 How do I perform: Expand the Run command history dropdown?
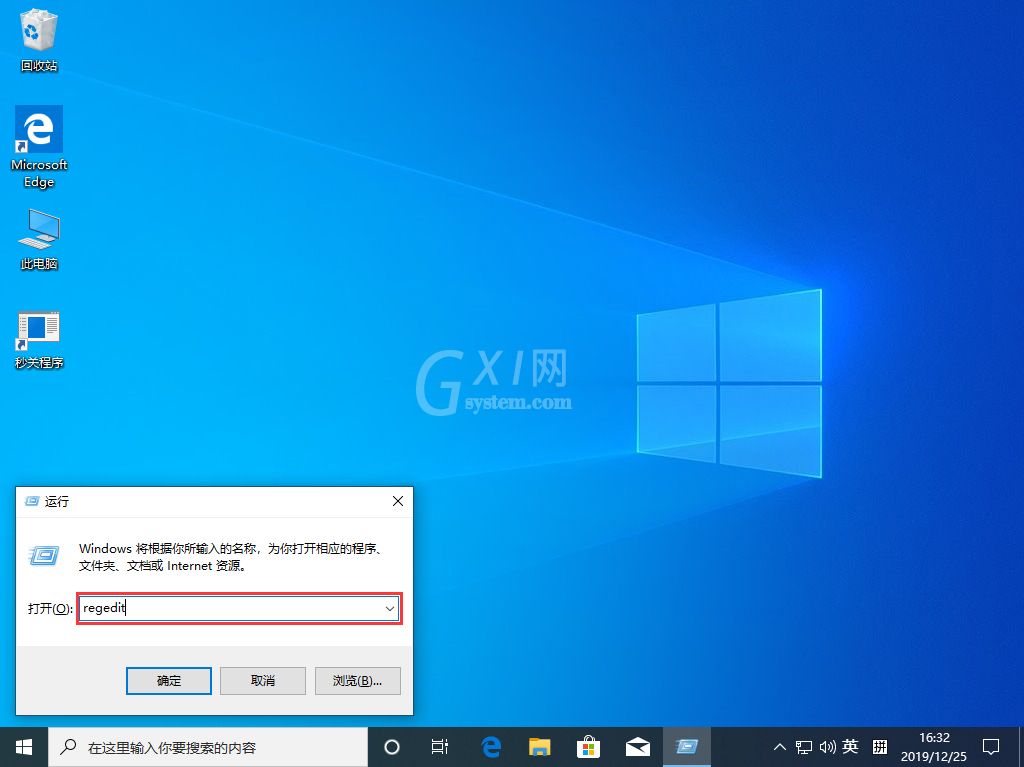pyautogui.click(x=390, y=608)
